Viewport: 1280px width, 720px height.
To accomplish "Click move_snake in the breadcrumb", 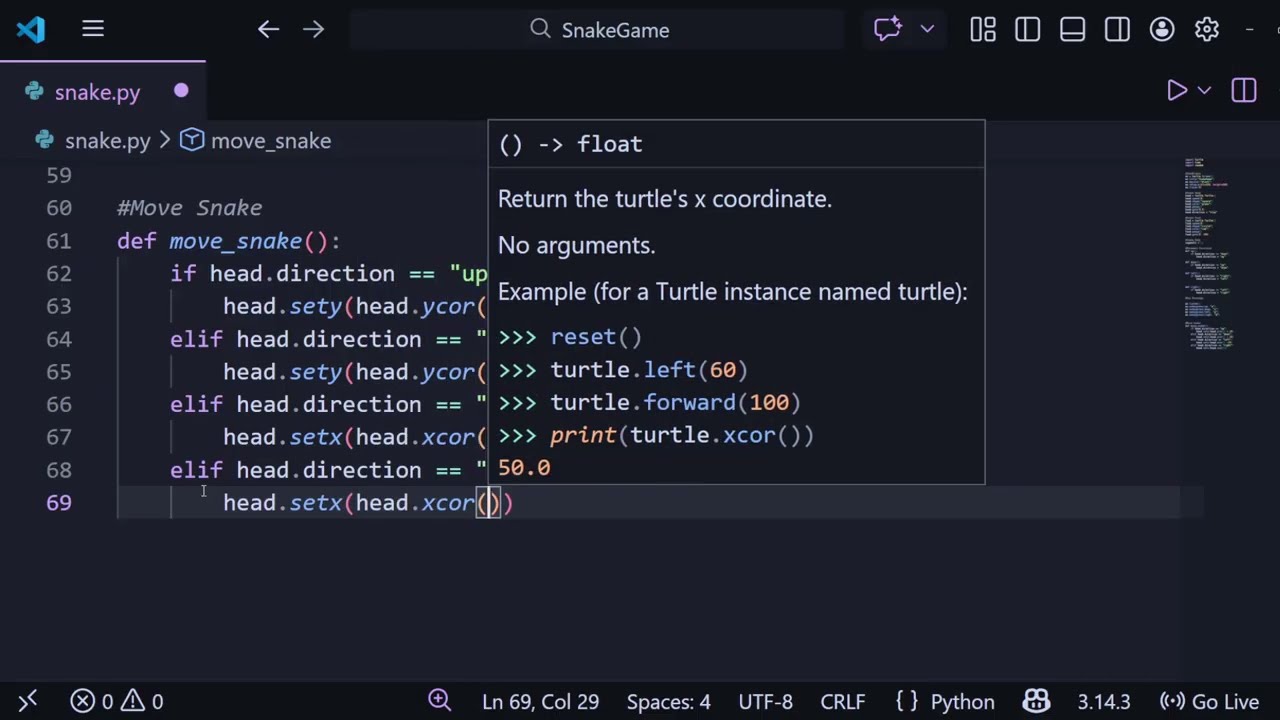I will click(x=270, y=141).
